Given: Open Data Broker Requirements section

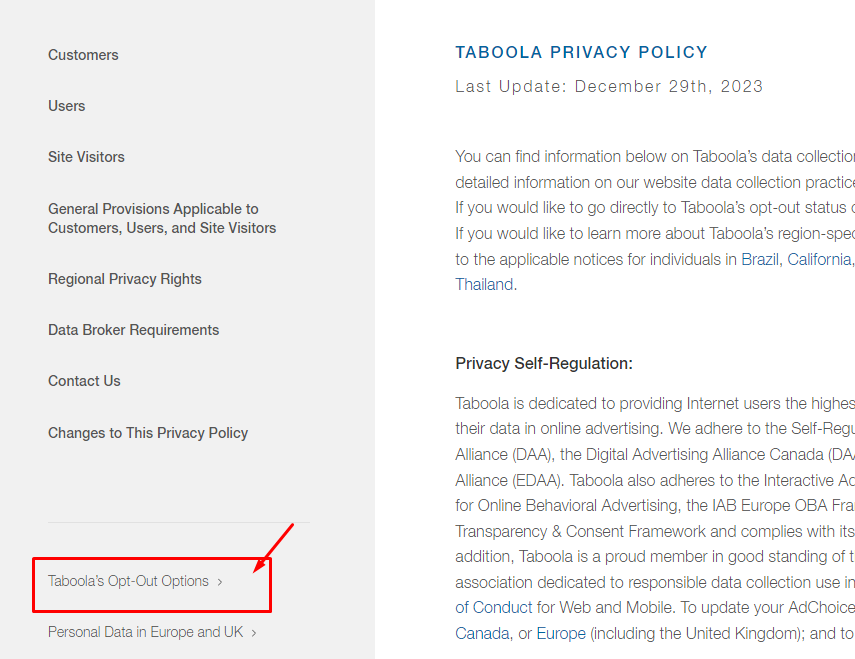Looking at the screenshot, I should point(133,330).
